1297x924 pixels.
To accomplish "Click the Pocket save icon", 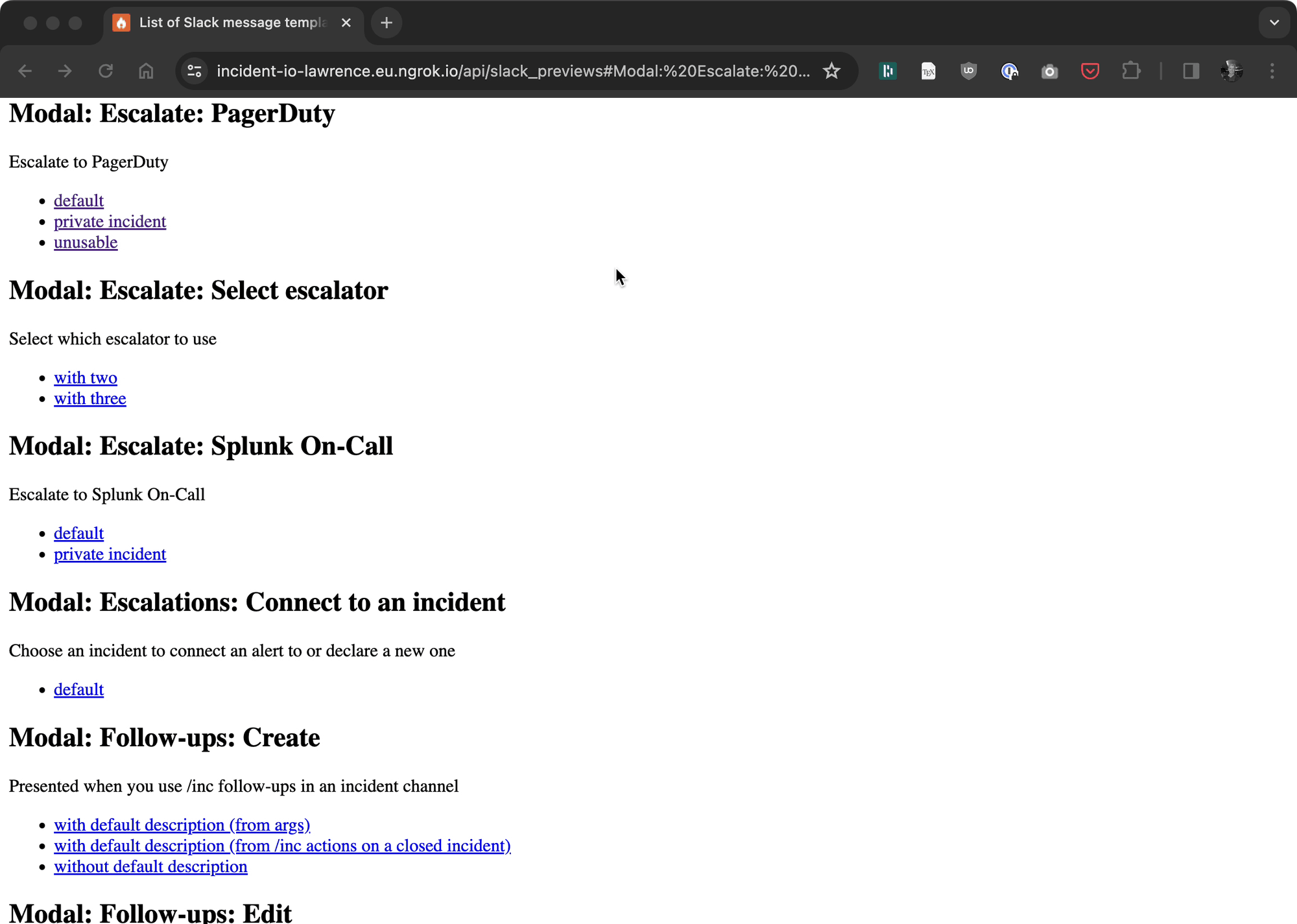I will pyautogui.click(x=1090, y=71).
